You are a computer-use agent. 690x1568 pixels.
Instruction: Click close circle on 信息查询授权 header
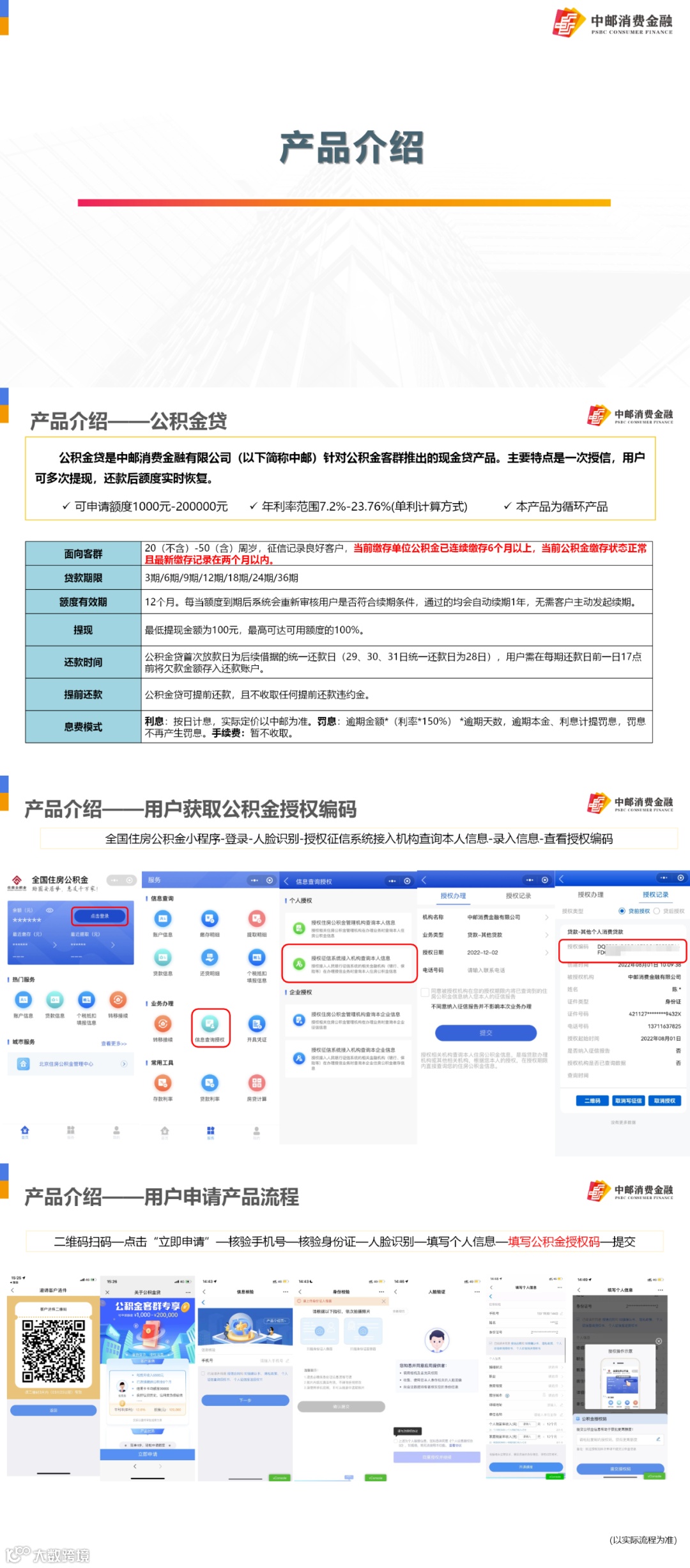[407, 881]
